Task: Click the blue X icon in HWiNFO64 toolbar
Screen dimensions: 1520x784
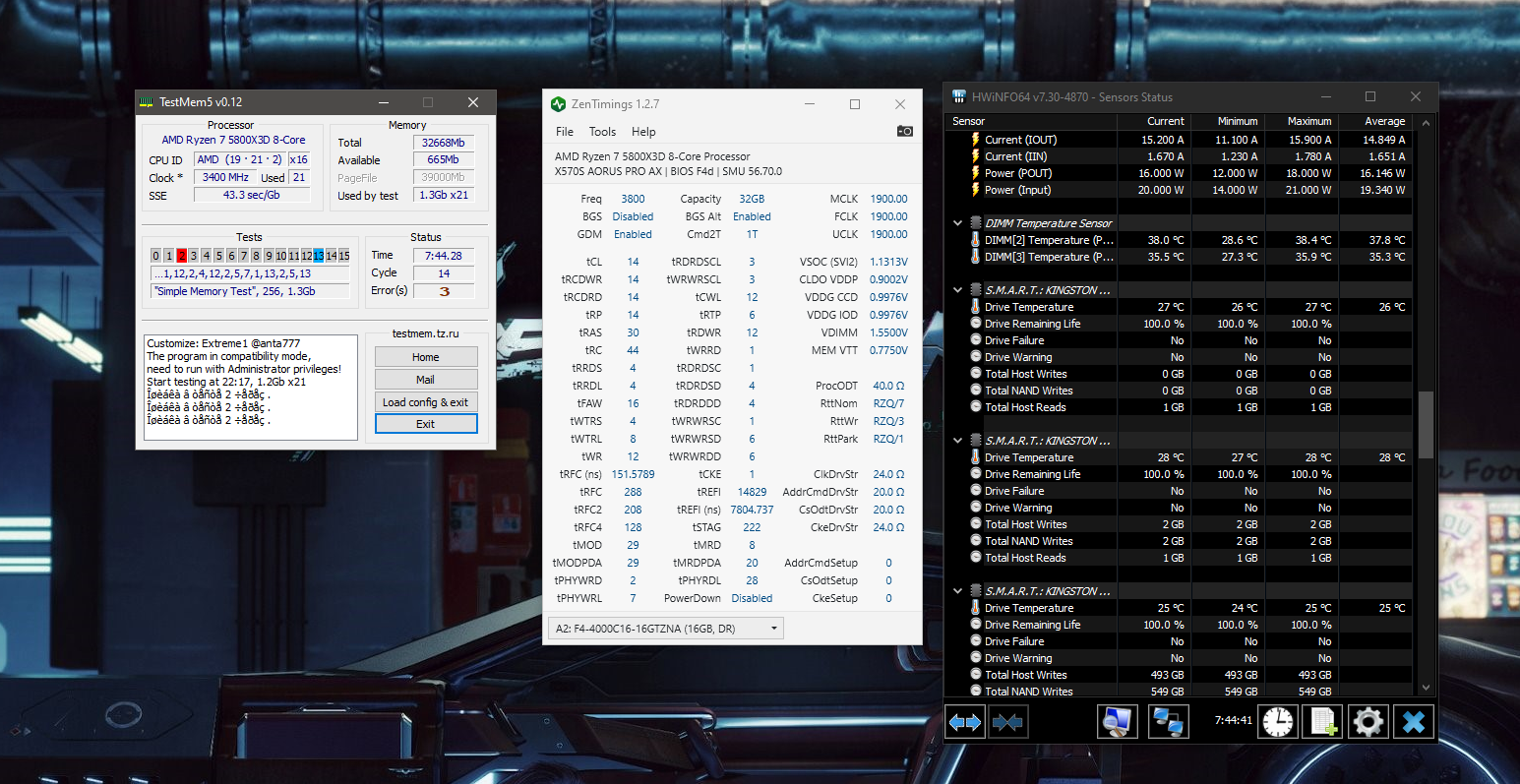Action: click(x=1414, y=722)
